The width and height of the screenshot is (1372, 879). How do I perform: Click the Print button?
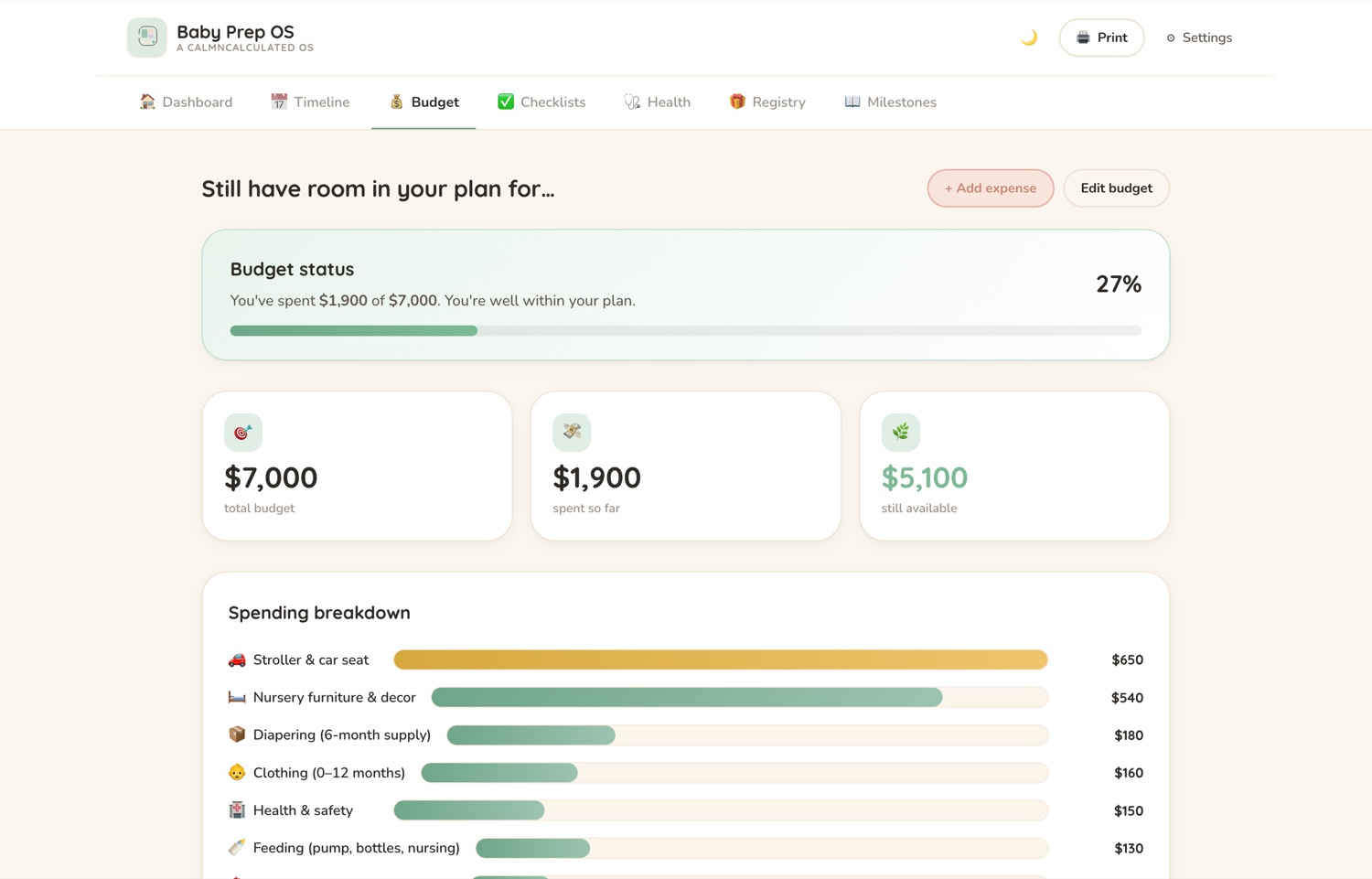[1101, 38]
